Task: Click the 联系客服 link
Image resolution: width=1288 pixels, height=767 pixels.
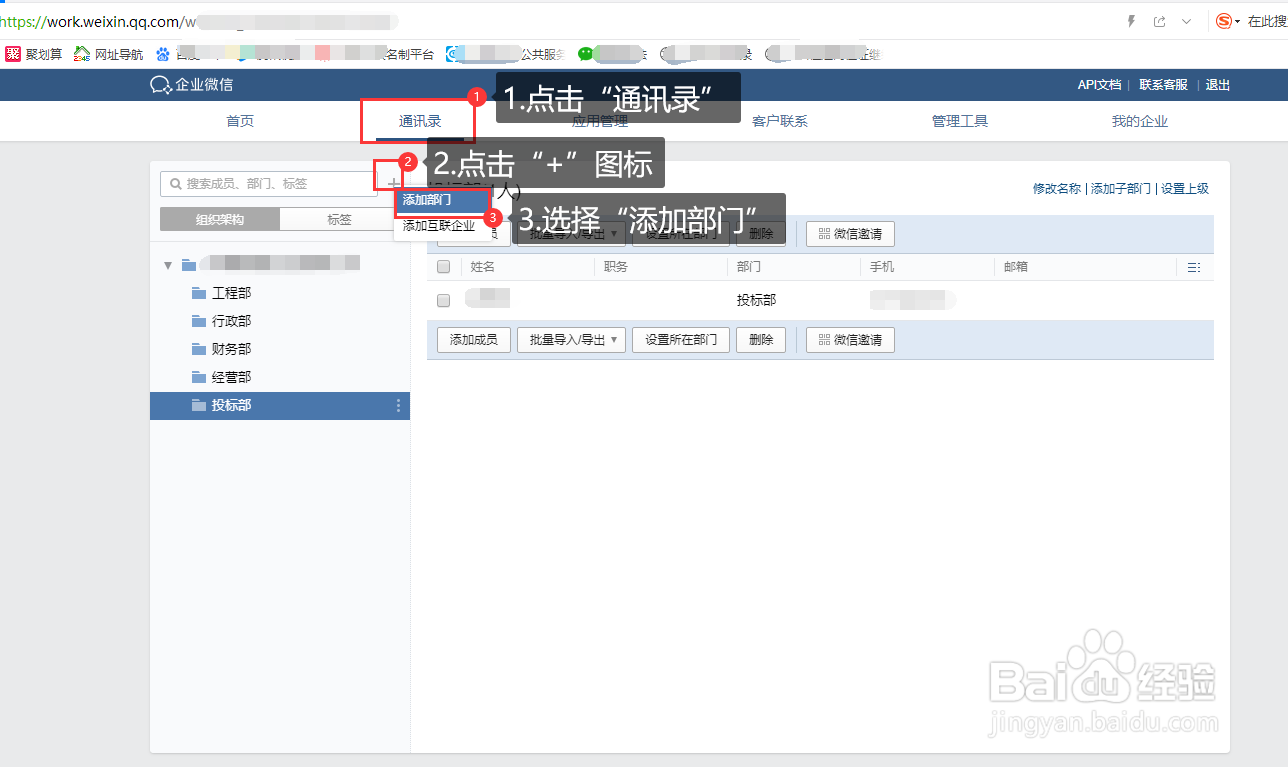Action: (x=1163, y=85)
